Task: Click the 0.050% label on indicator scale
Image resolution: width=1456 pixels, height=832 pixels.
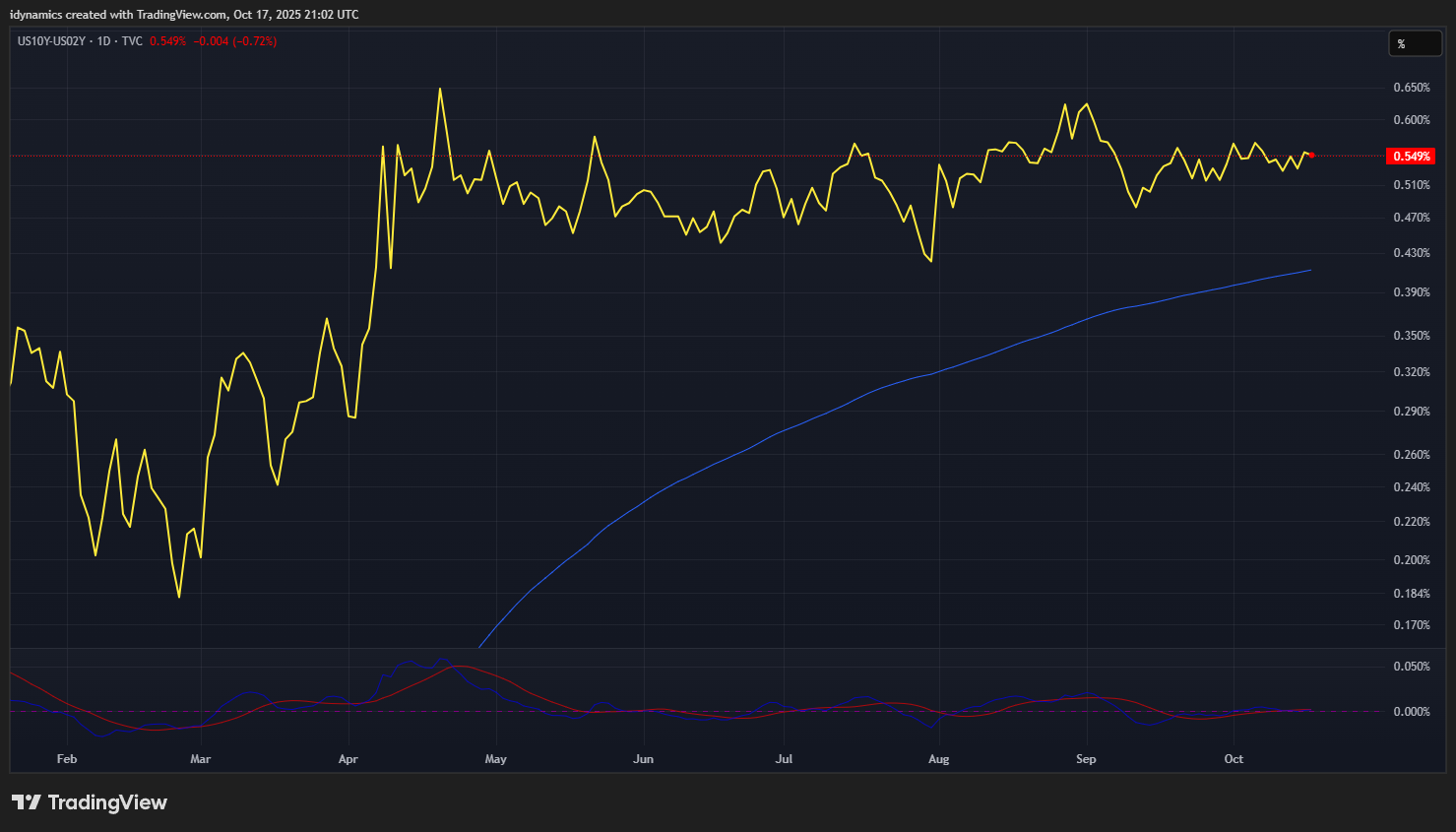Action: coord(1412,667)
